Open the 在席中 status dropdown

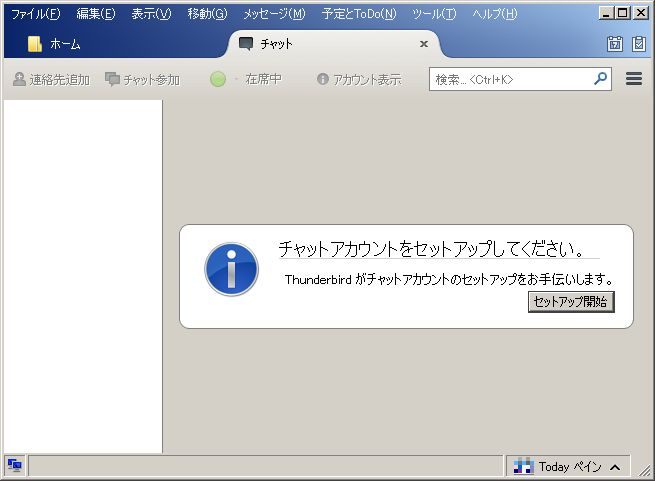coord(263,79)
